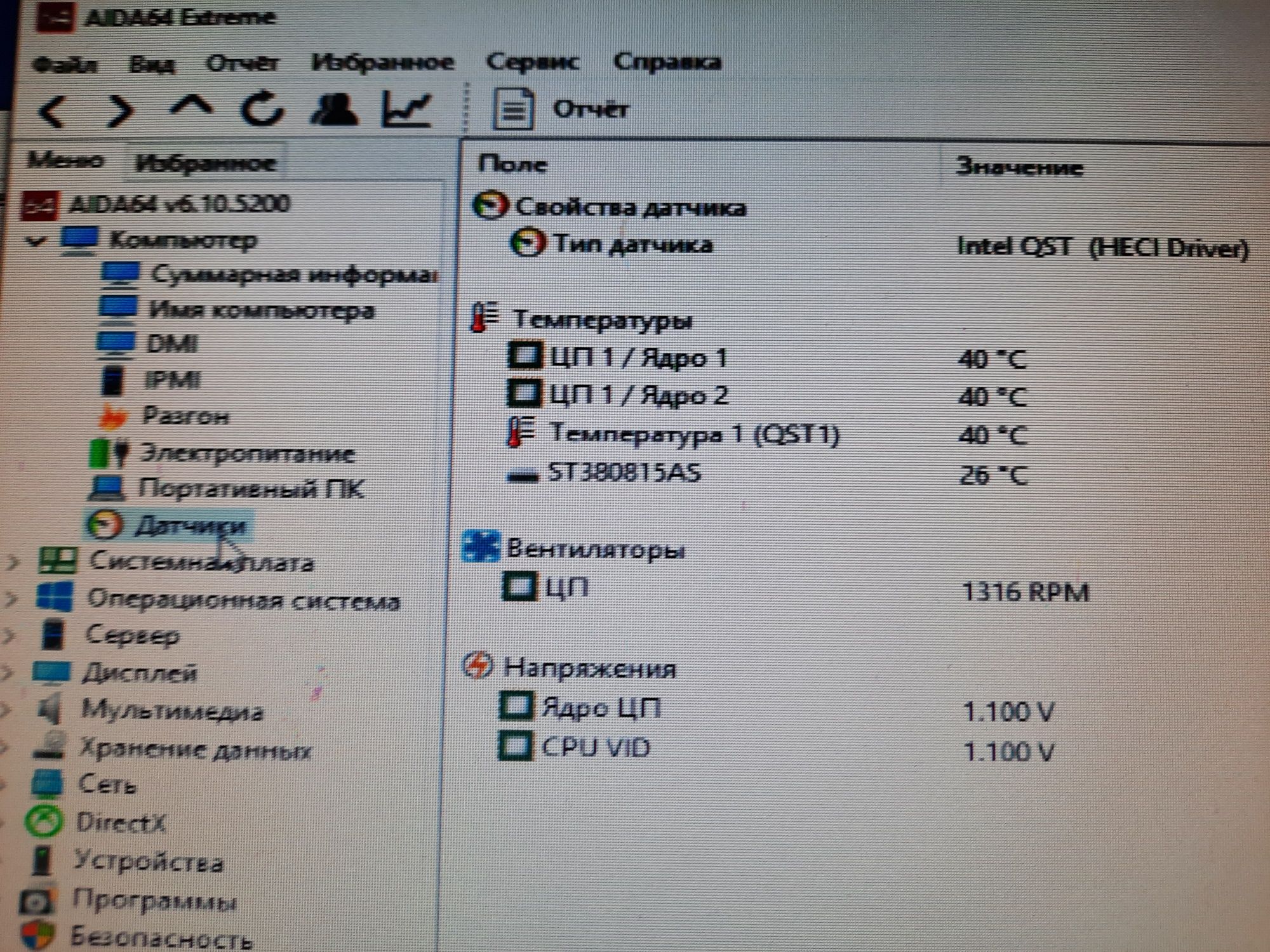
Task: Open the graph chart toolbar icon
Action: click(407, 109)
